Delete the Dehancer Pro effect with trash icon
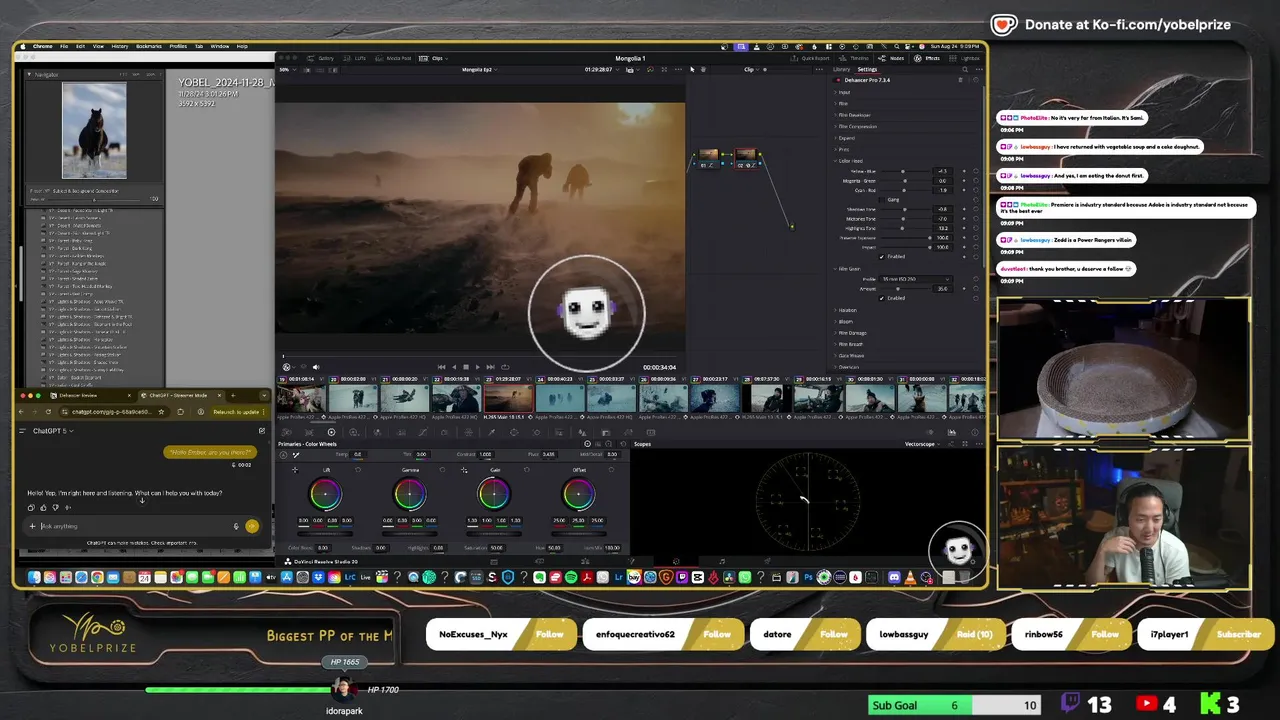This screenshot has width=1280, height=720. tap(960, 80)
